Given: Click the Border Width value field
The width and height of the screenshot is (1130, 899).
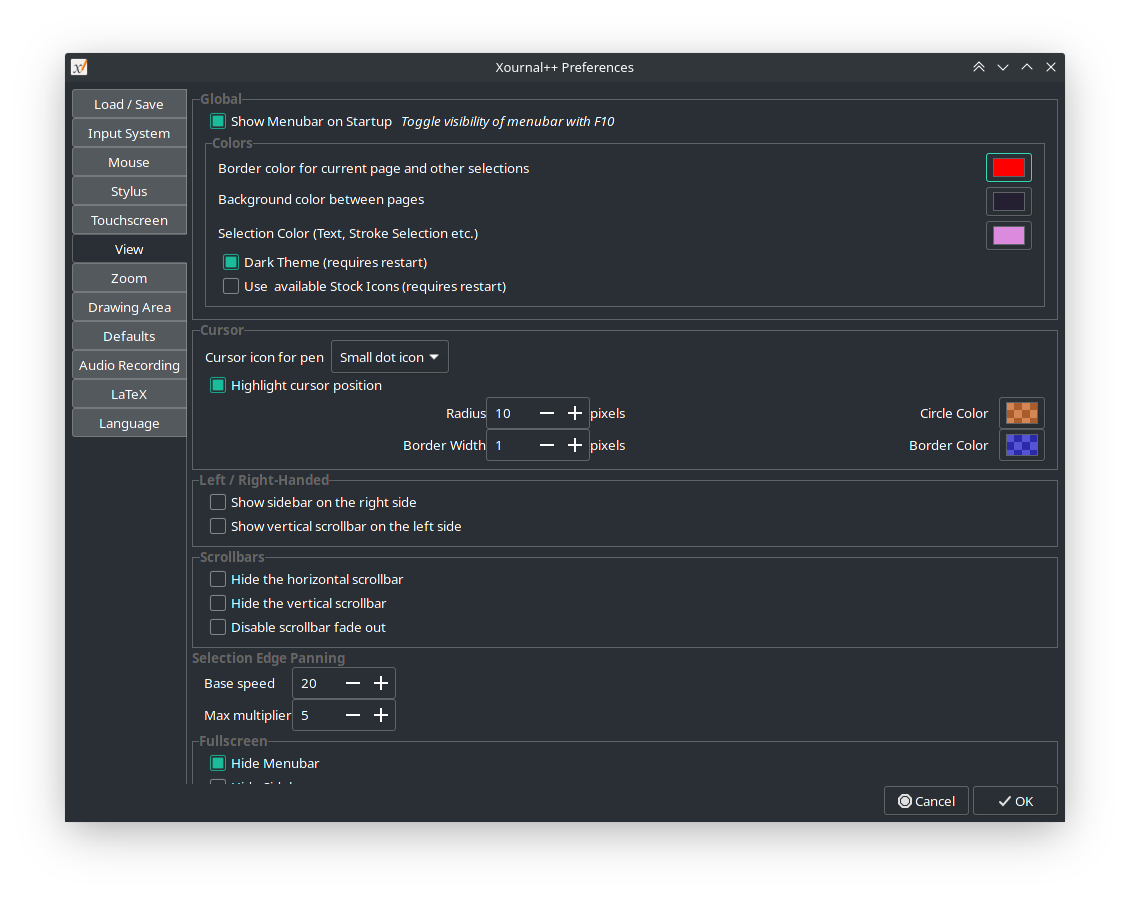Looking at the screenshot, I should (511, 446).
